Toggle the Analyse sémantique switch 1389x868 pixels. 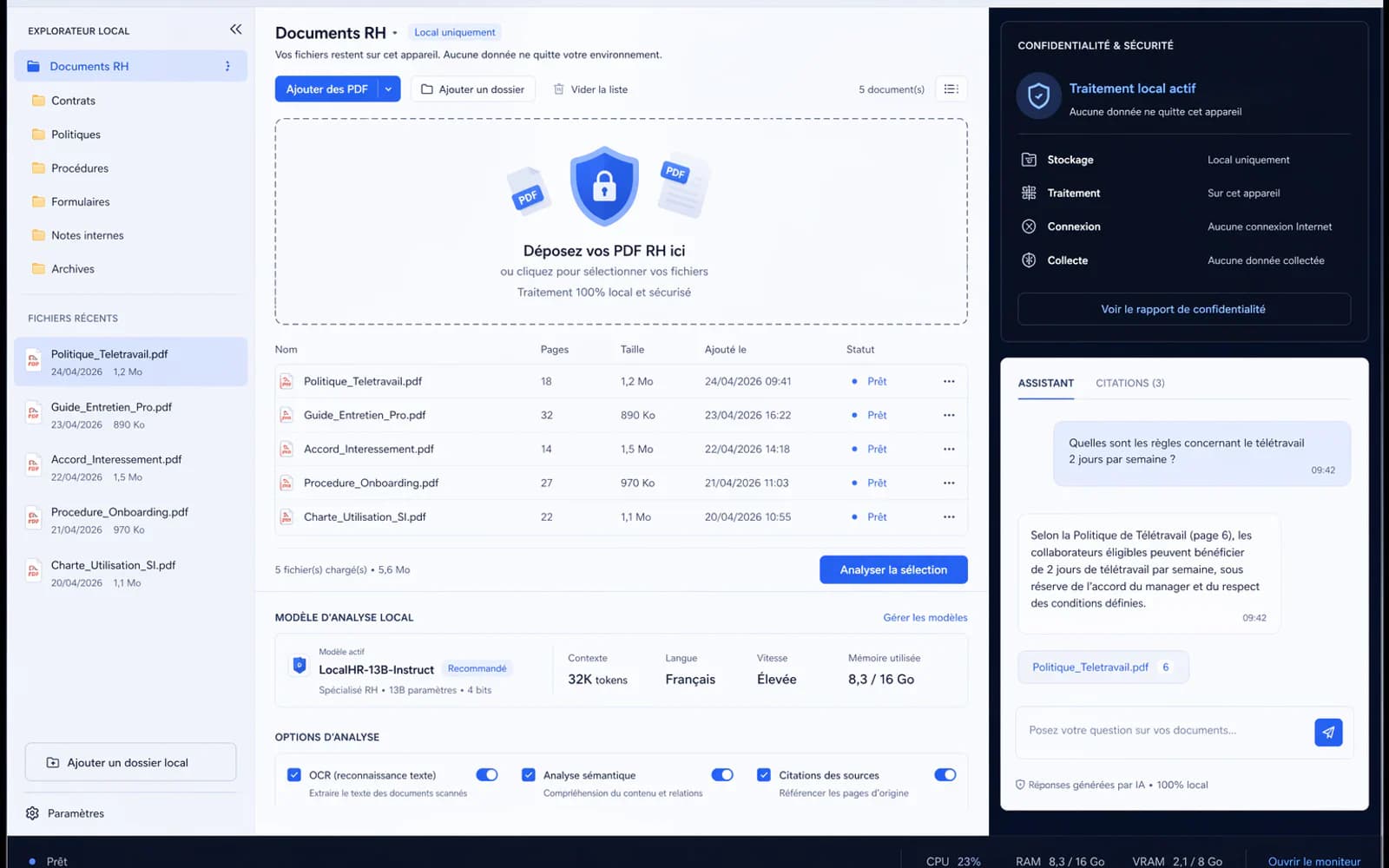coord(722,775)
